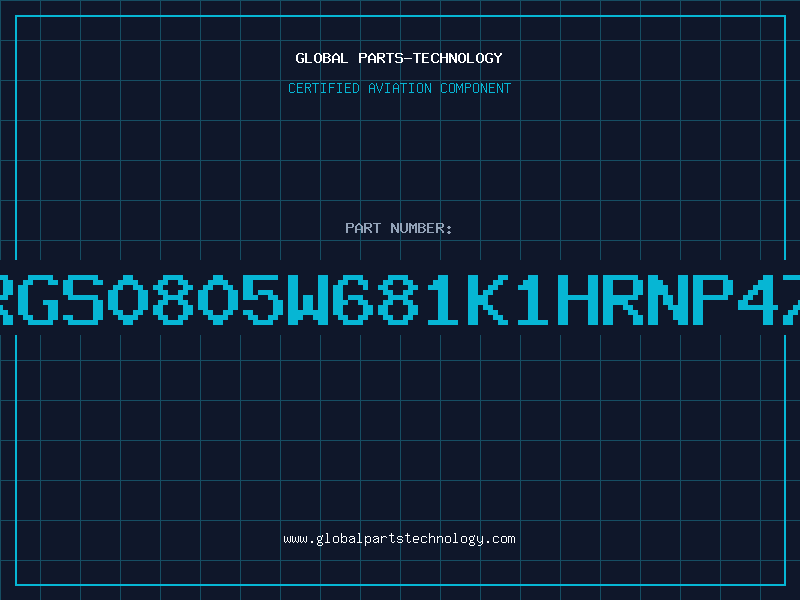Click the large part number RGS0805W681K1HRNP47
800x600 pixels.
[400, 299]
